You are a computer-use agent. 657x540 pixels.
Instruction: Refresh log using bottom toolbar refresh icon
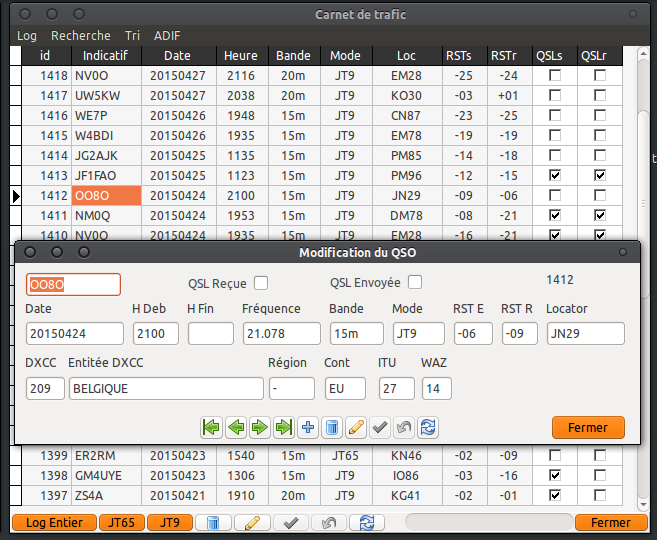coord(366,522)
